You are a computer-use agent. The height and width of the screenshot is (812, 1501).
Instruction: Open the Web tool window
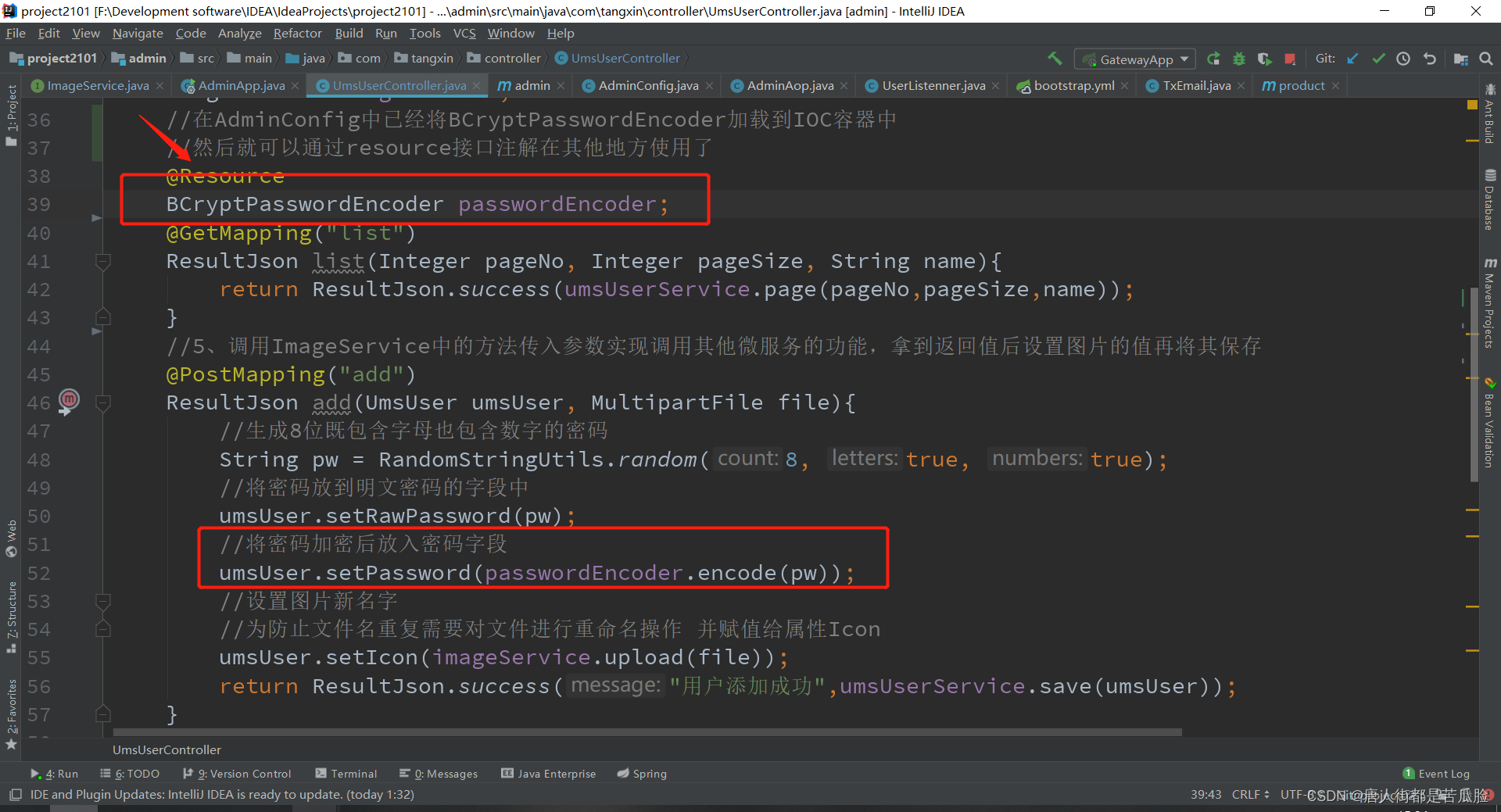(x=11, y=538)
